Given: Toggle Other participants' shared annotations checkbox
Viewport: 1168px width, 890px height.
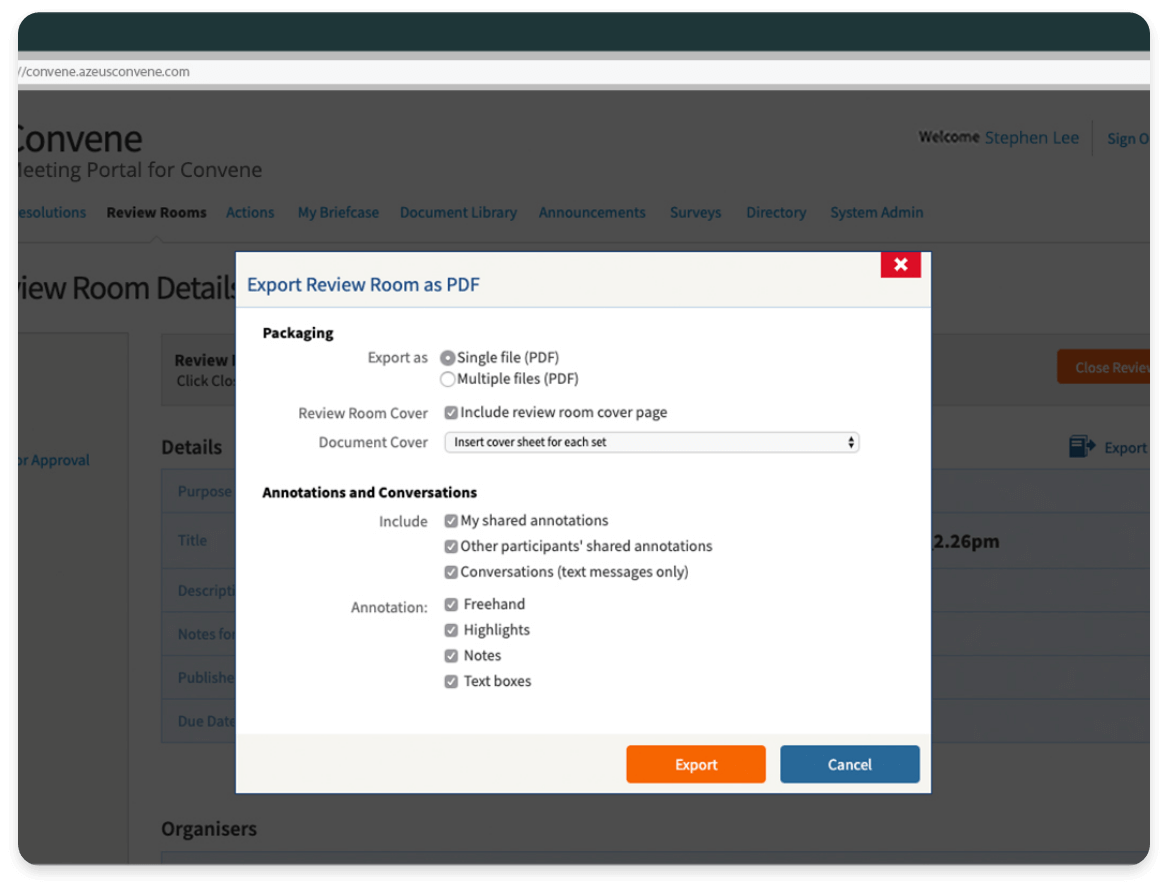Looking at the screenshot, I should point(451,547).
